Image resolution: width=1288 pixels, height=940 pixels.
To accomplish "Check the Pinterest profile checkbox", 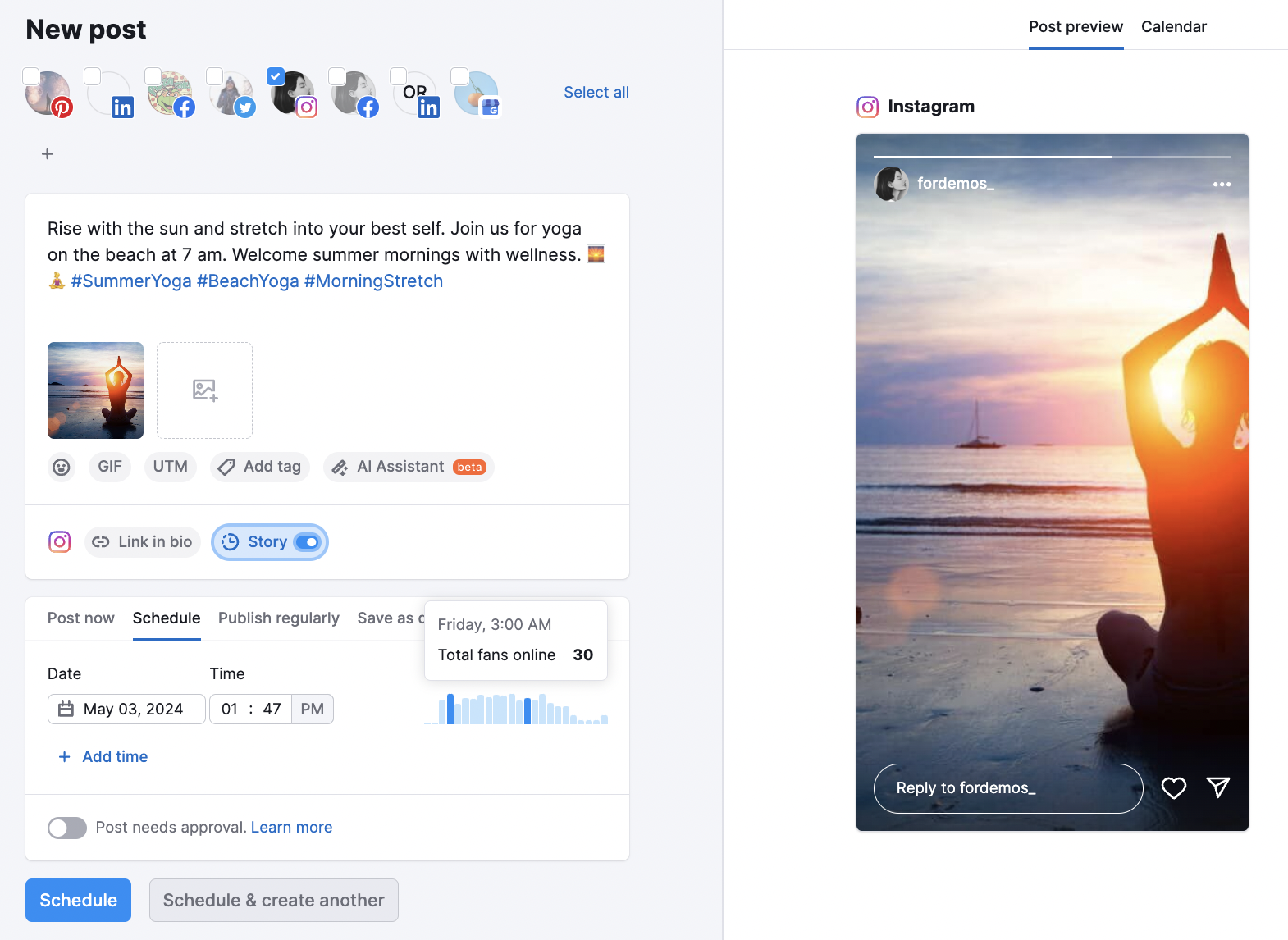I will point(31,76).
